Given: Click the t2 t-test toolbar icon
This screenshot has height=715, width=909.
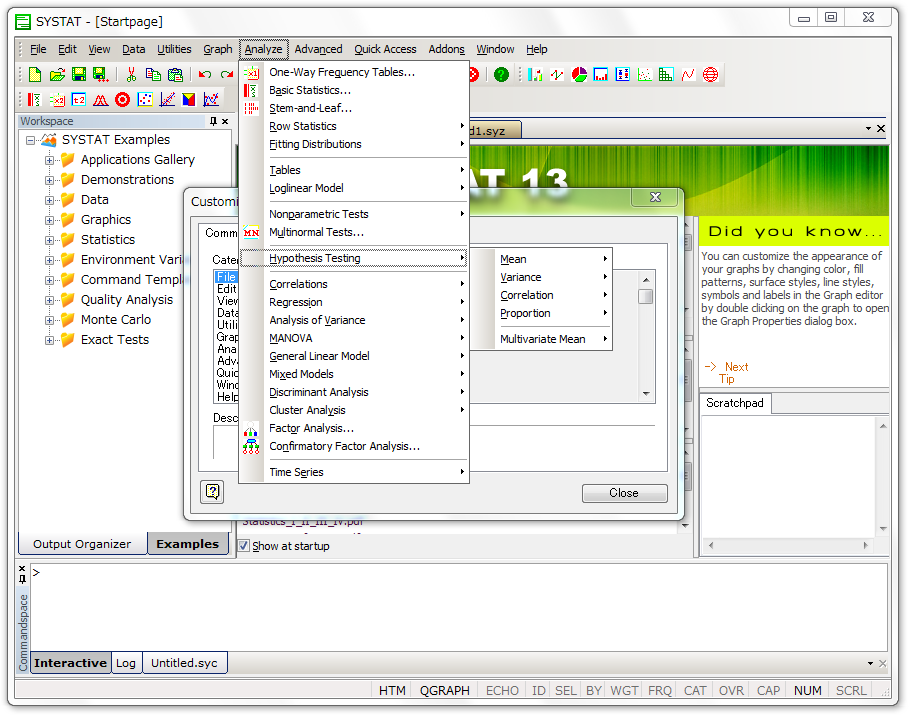Looking at the screenshot, I should pos(79,100).
